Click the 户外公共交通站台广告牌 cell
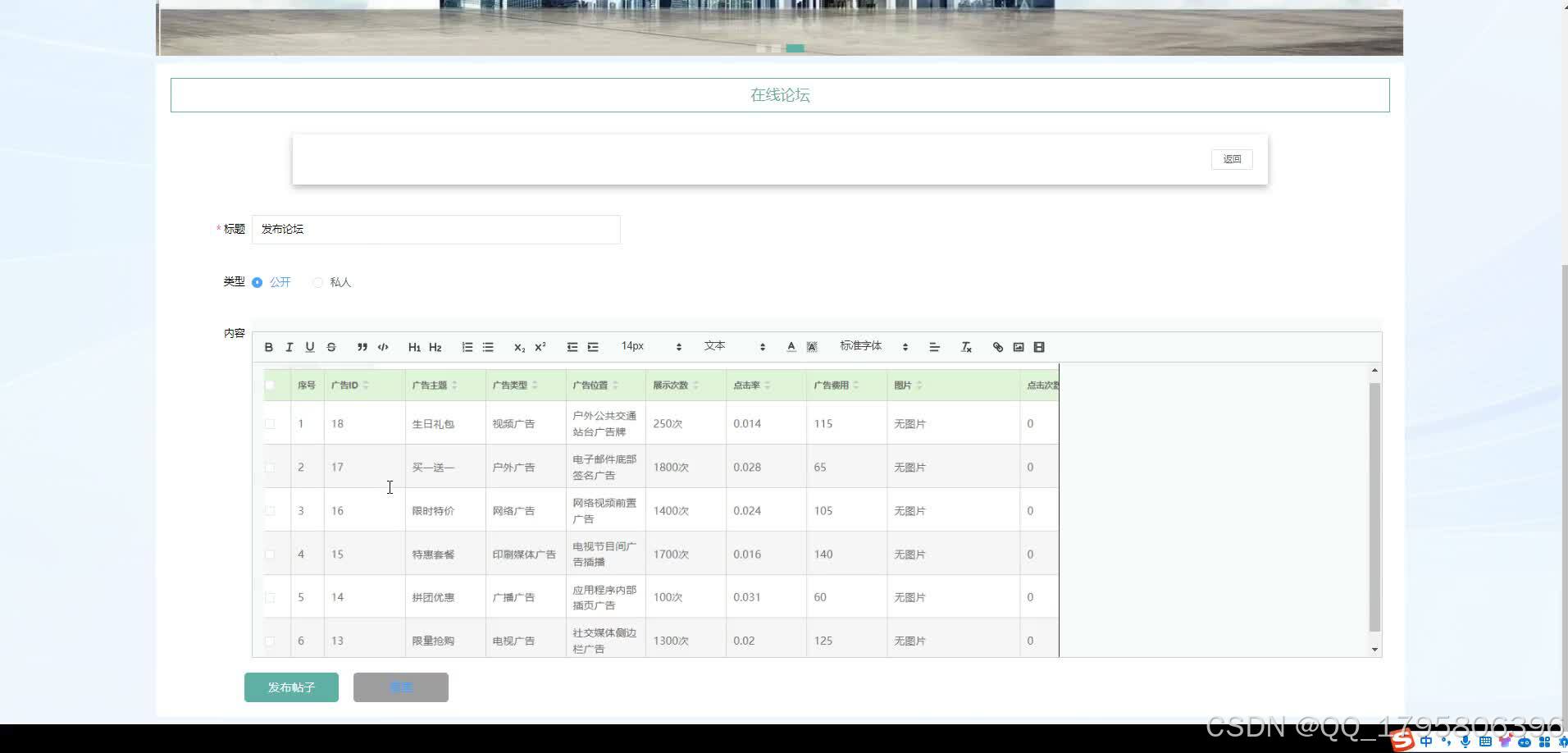This screenshot has height=753, width=1568. (x=604, y=423)
